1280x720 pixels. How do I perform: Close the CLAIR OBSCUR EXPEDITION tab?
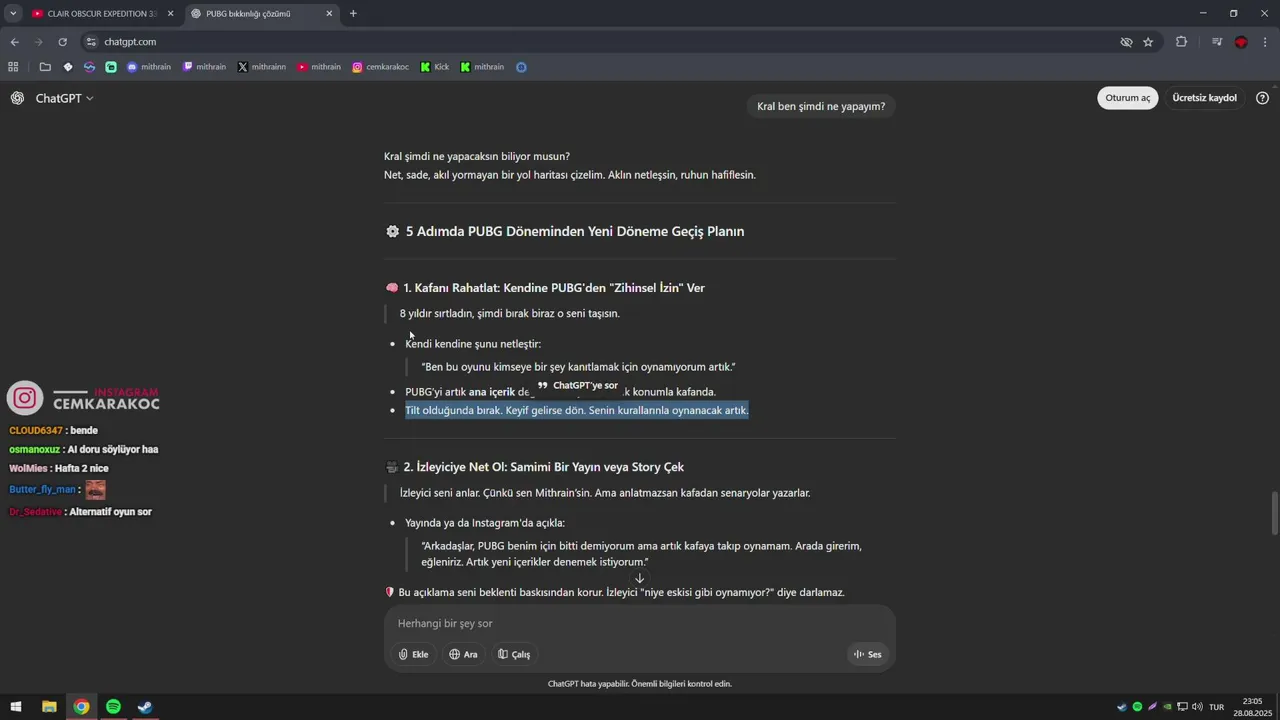pos(170,14)
